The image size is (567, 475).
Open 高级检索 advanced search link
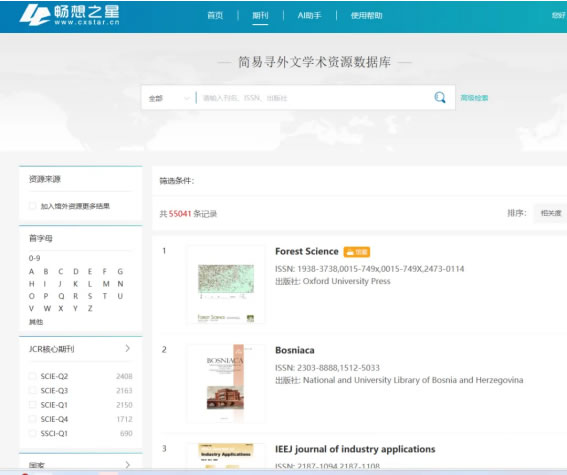coord(474,98)
